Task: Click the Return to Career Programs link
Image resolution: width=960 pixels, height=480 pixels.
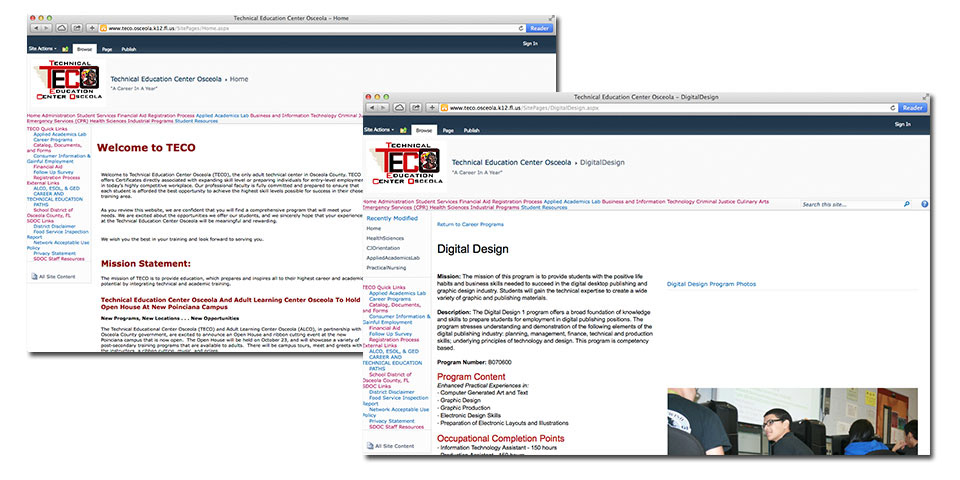Action: point(470,225)
